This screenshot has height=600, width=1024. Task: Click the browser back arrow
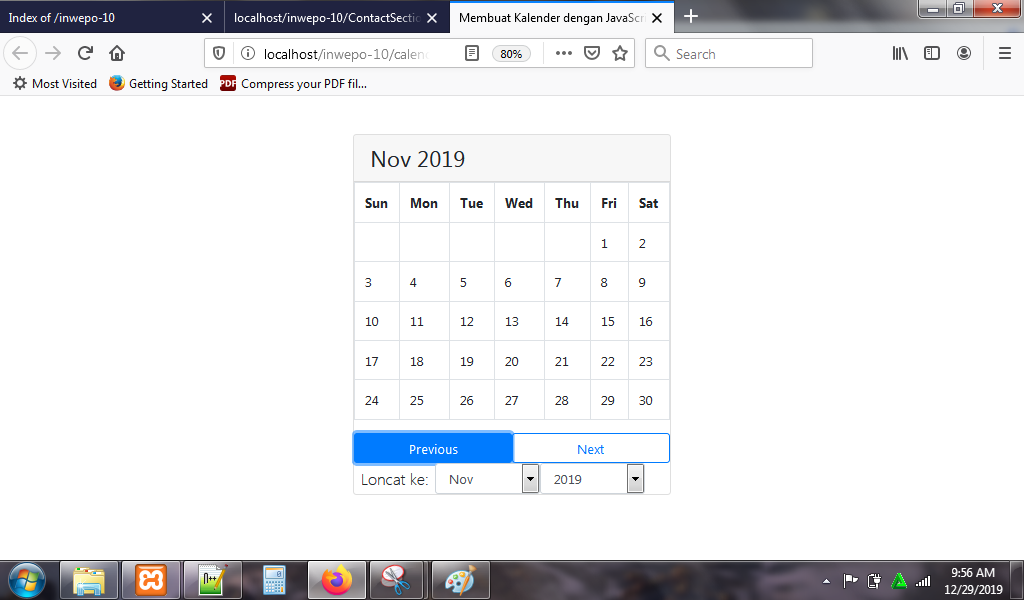tap(20, 54)
